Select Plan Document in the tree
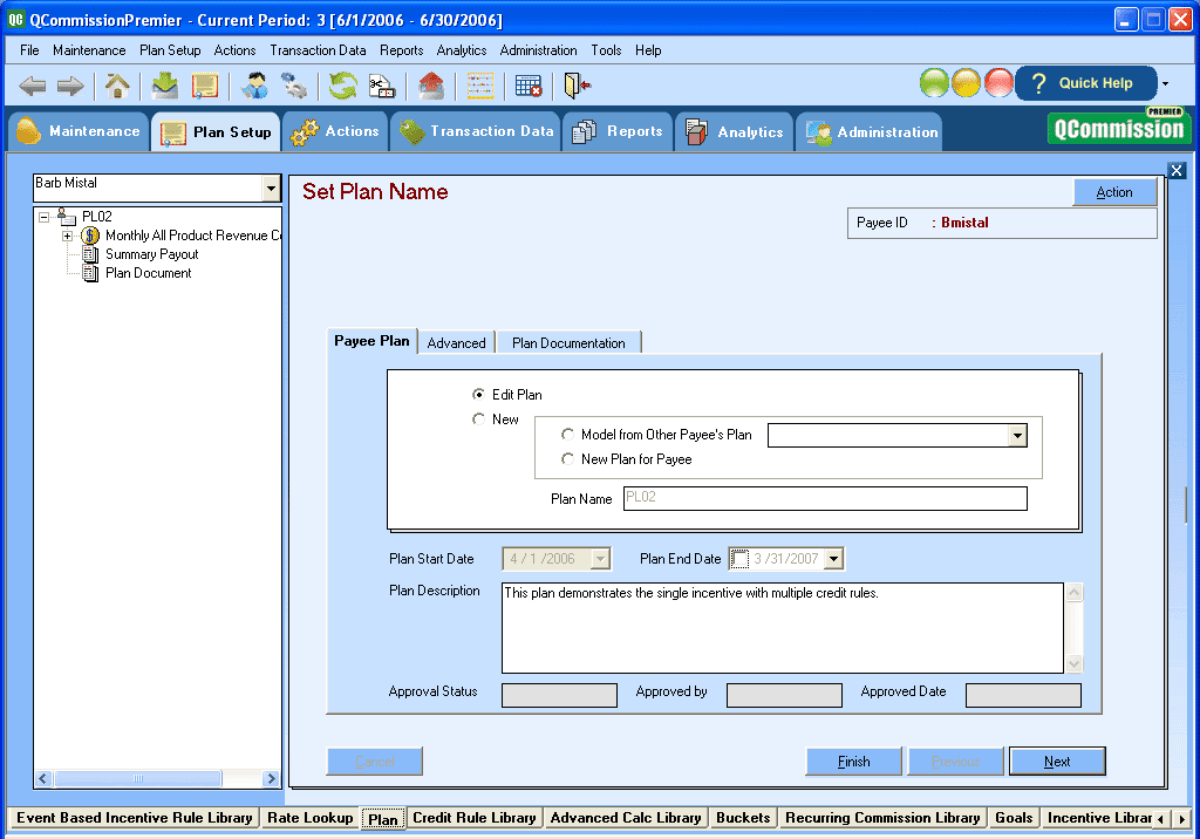 click(148, 273)
